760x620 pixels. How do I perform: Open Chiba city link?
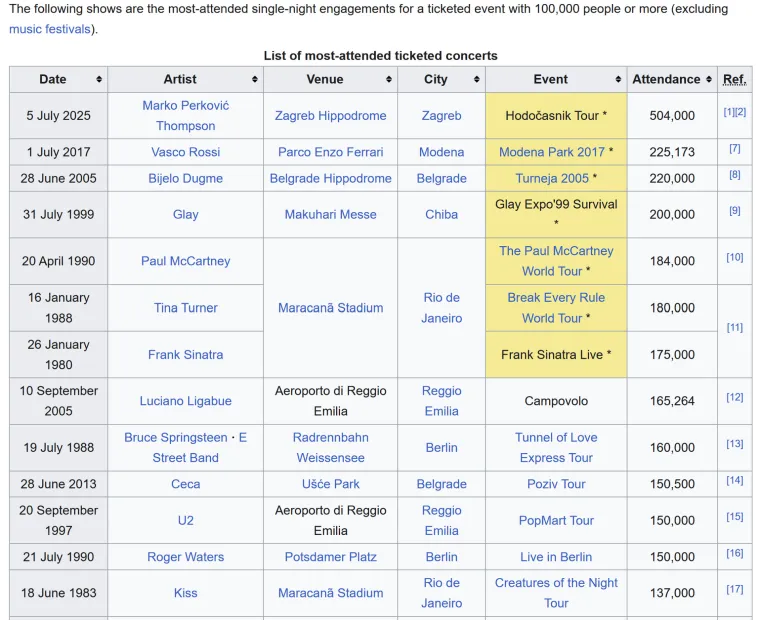click(x=442, y=214)
